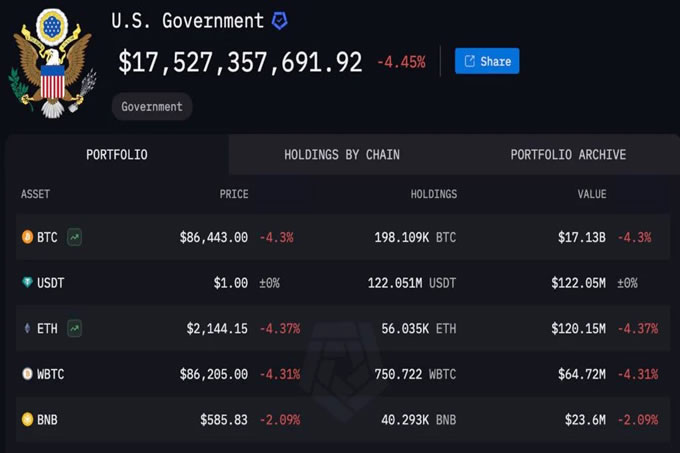Open the Portfolio Archive tab

click(568, 155)
